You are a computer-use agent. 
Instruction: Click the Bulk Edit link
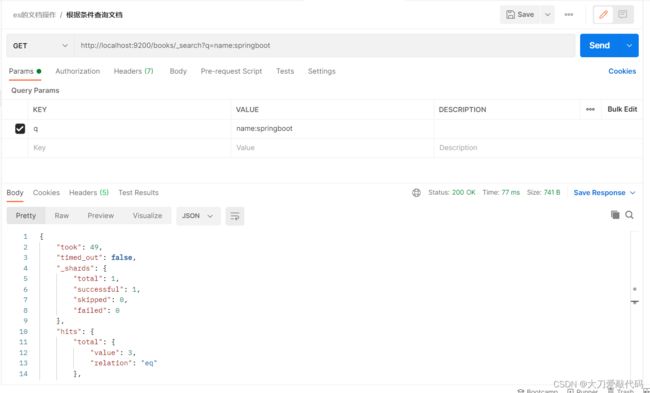click(622, 109)
